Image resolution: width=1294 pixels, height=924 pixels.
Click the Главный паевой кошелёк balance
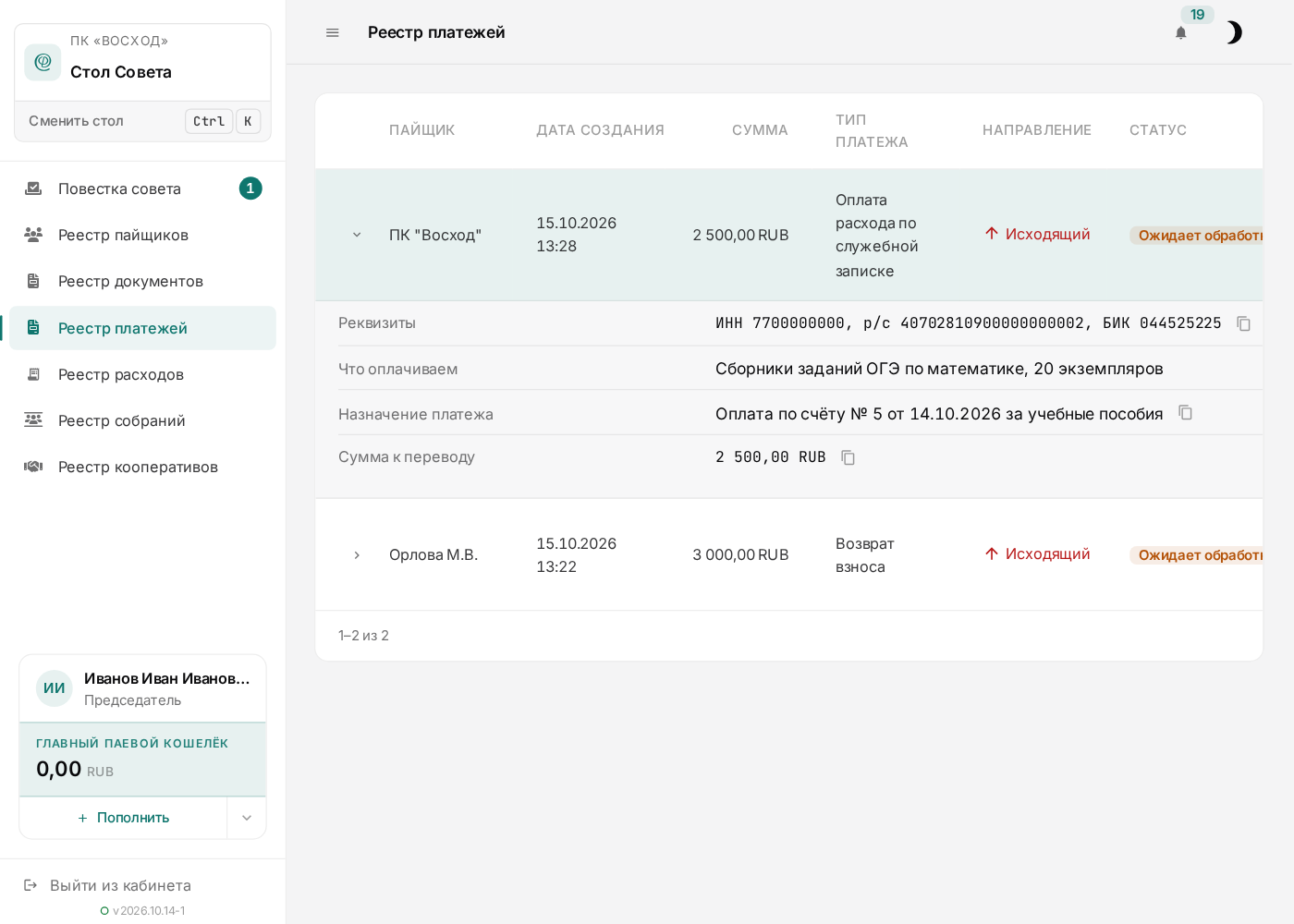point(142,760)
